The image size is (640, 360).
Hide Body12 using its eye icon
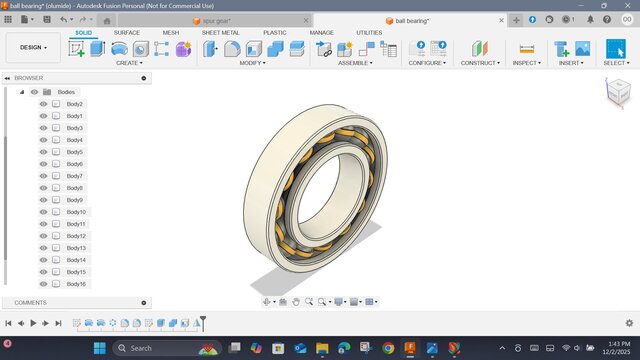point(43,236)
